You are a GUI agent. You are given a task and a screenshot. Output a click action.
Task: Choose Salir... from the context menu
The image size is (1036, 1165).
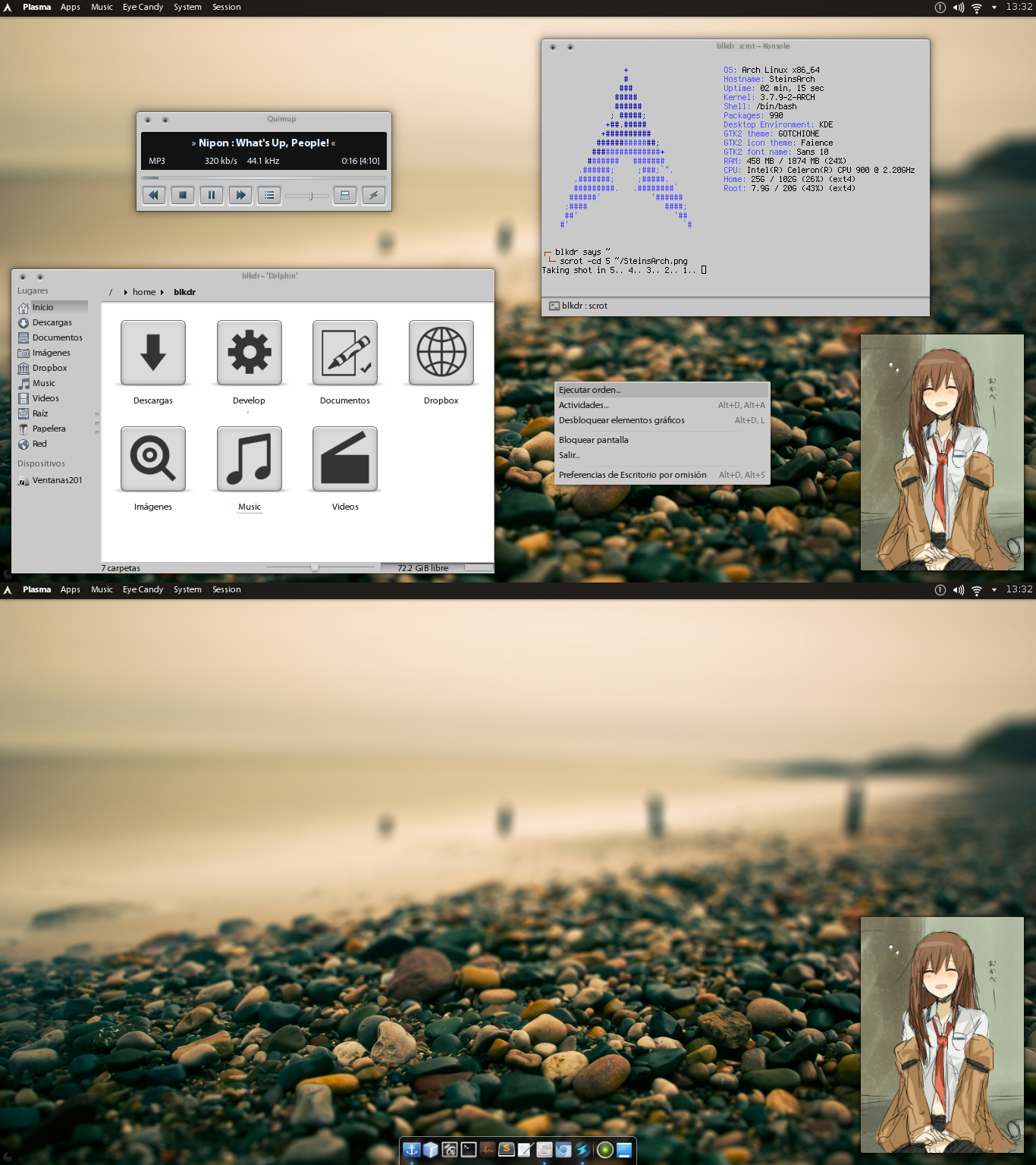tap(662, 455)
